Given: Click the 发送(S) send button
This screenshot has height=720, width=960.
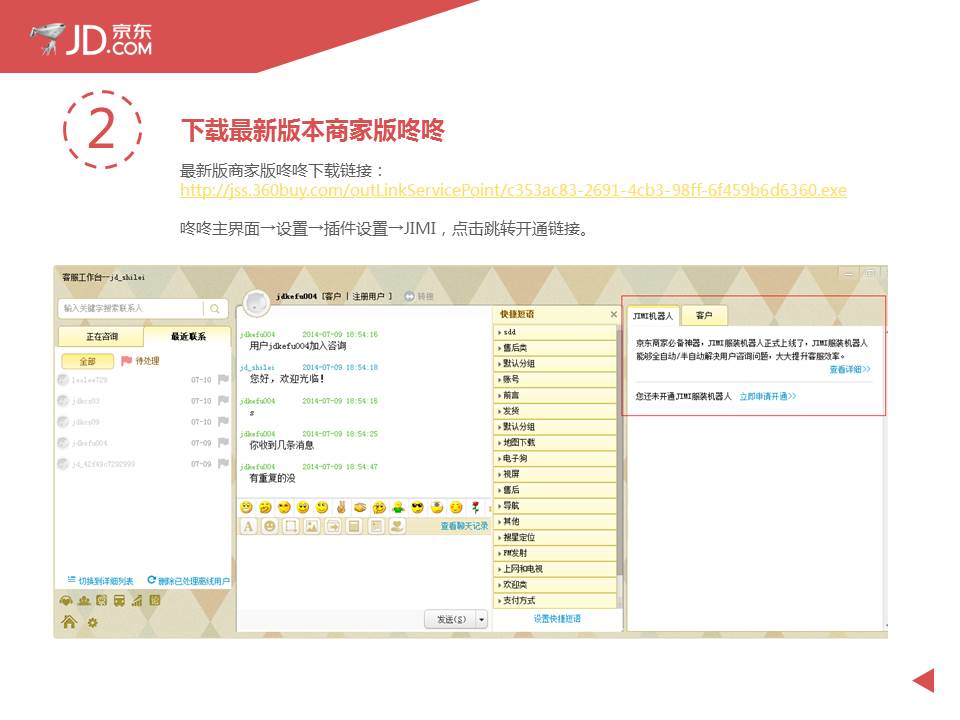Looking at the screenshot, I should [451, 620].
